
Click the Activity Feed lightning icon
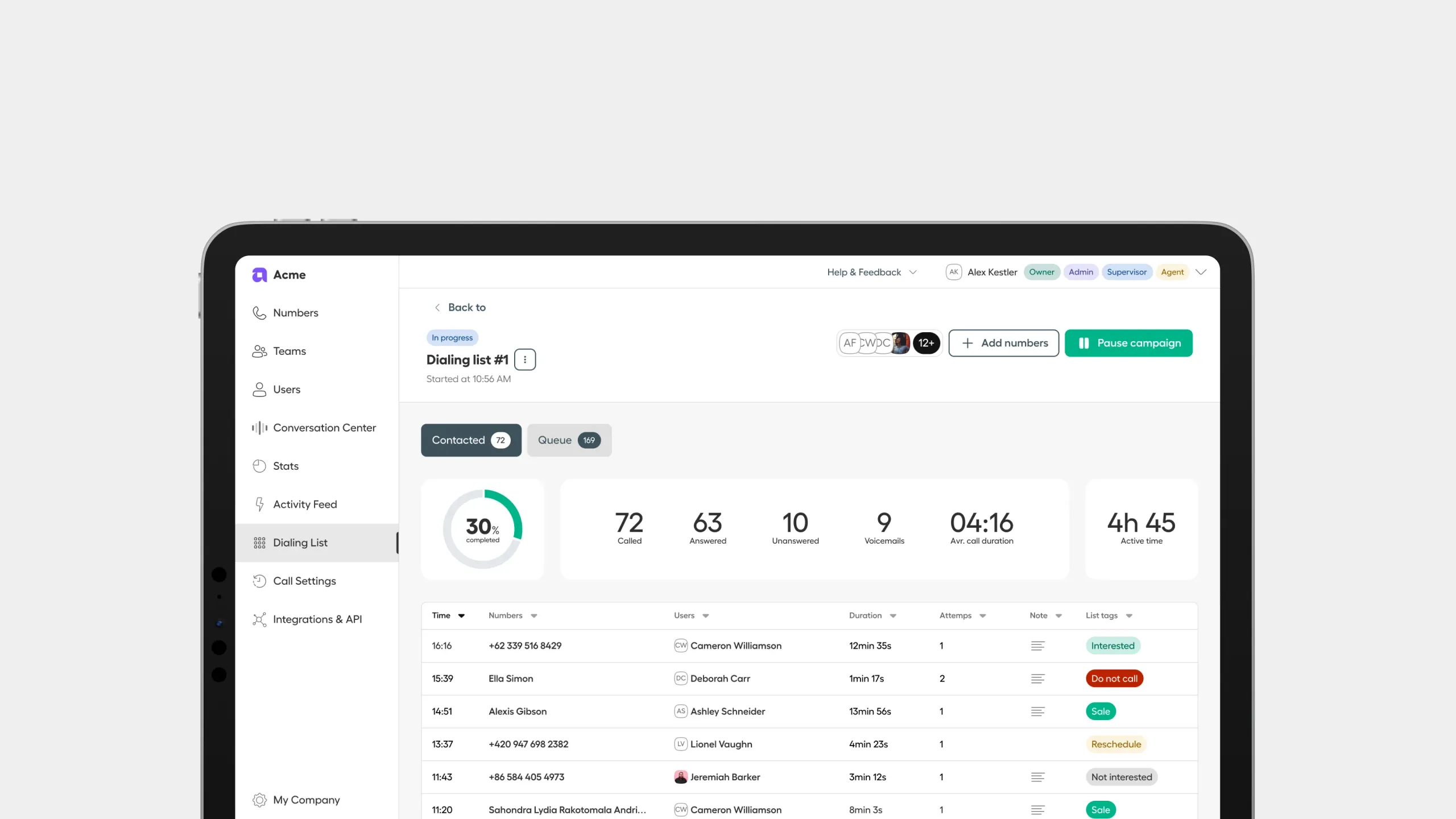259,504
